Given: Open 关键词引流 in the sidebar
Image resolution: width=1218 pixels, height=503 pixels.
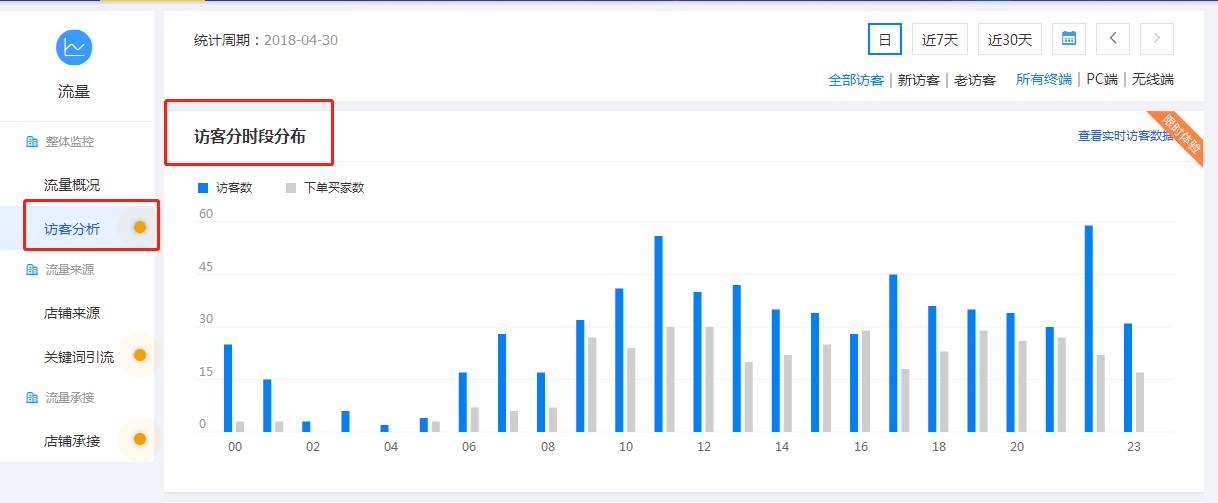Looking at the screenshot, I should coord(79,357).
